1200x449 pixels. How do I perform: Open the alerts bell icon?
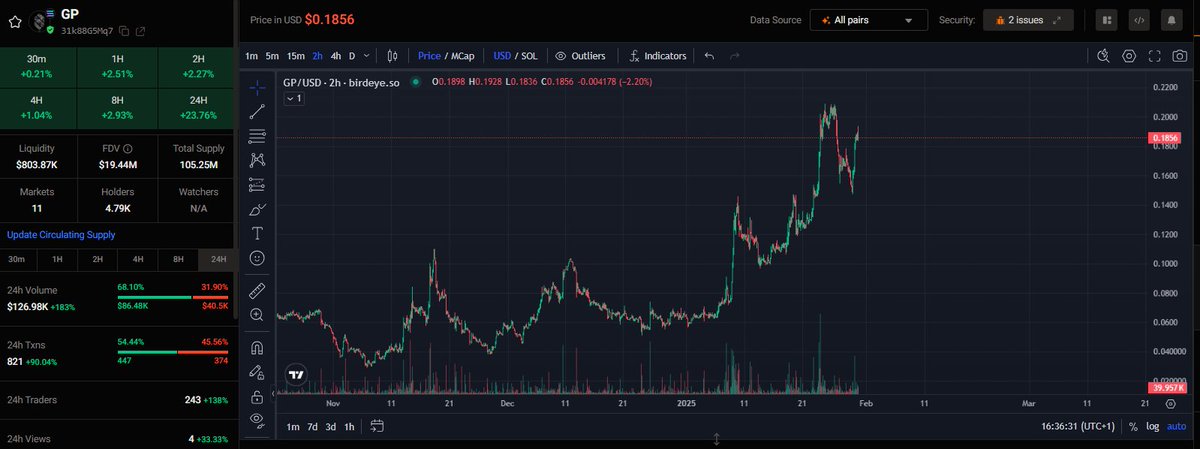tap(1171, 19)
